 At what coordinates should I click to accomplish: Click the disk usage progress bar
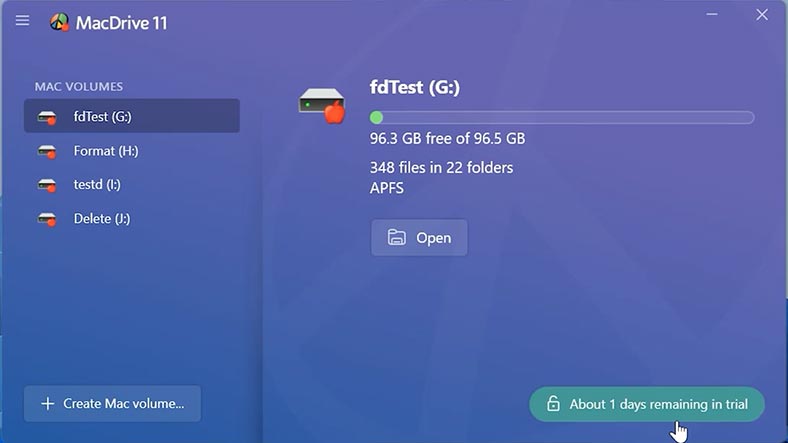562,118
